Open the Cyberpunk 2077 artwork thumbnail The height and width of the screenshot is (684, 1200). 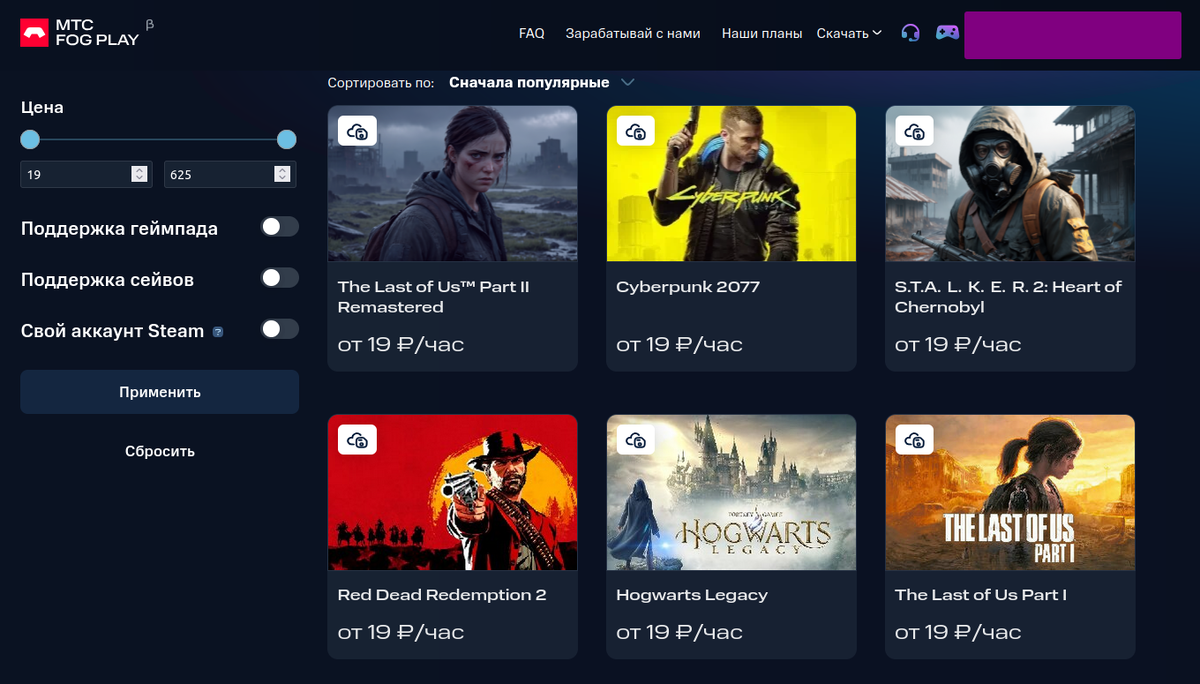pyautogui.click(x=731, y=184)
